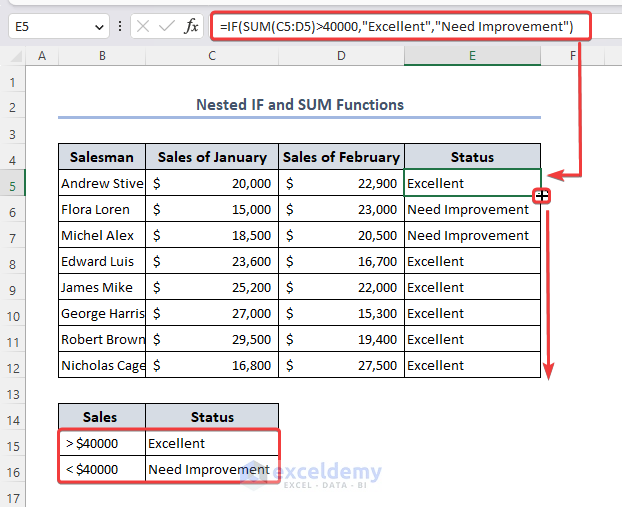
Task: Click the Enter checkmark formula icon
Action: [x=166, y=26]
